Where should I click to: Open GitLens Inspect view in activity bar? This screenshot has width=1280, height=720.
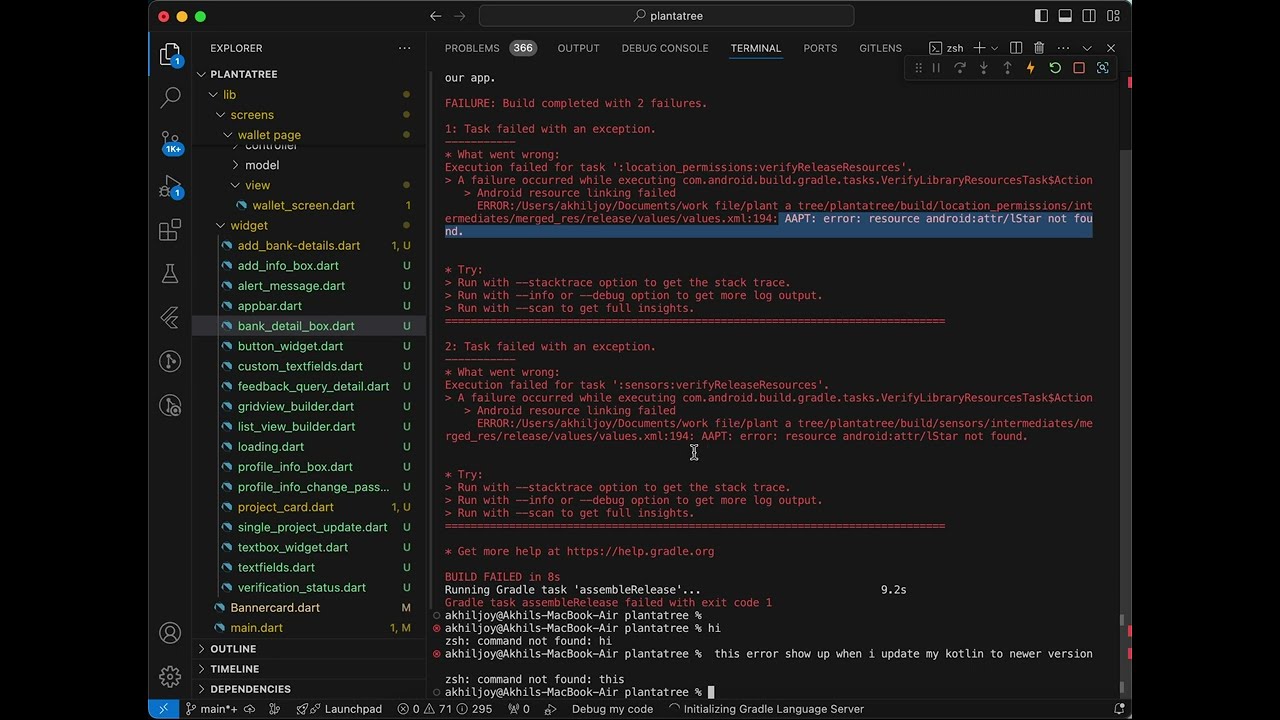click(170, 406)
